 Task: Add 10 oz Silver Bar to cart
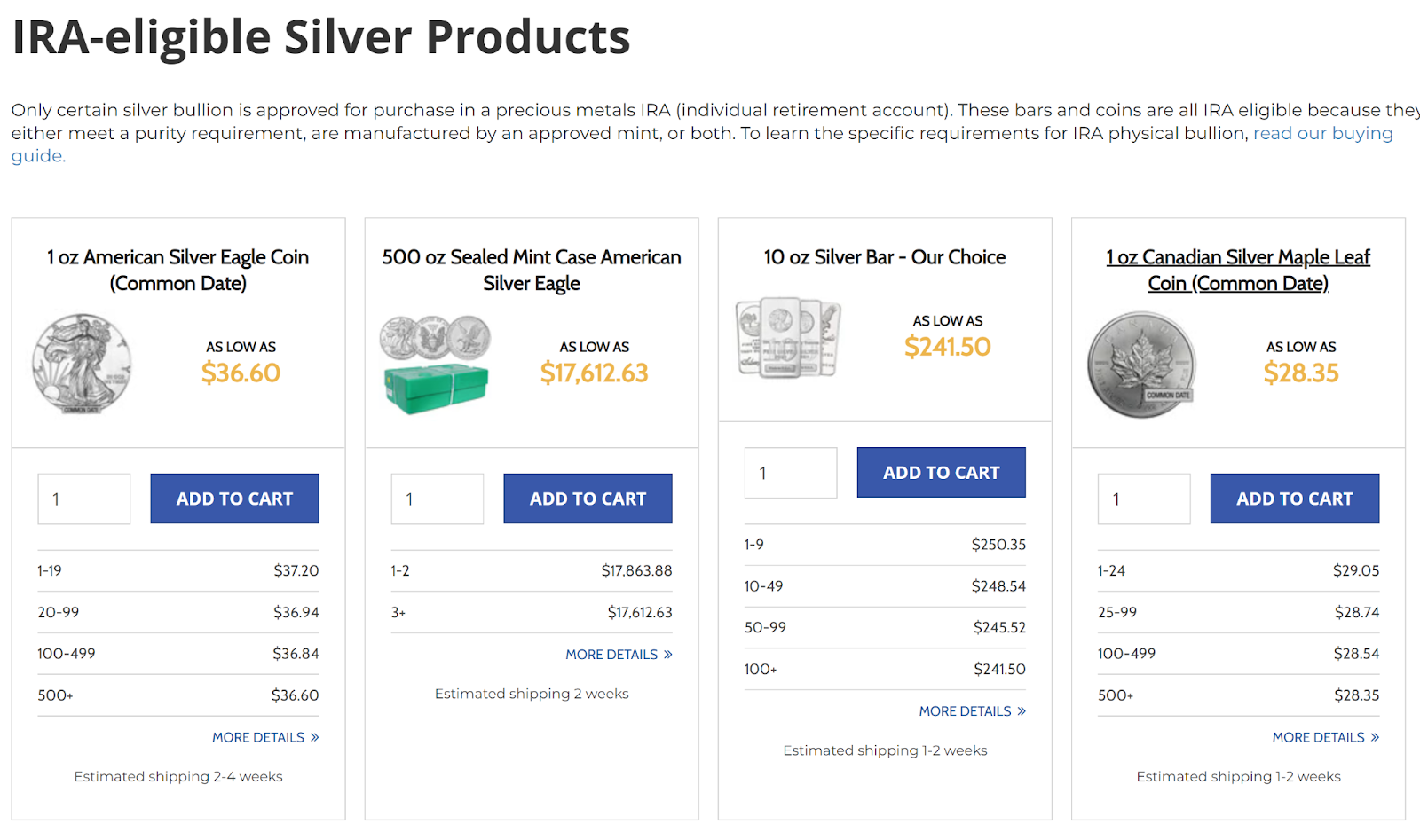(941, 473)
